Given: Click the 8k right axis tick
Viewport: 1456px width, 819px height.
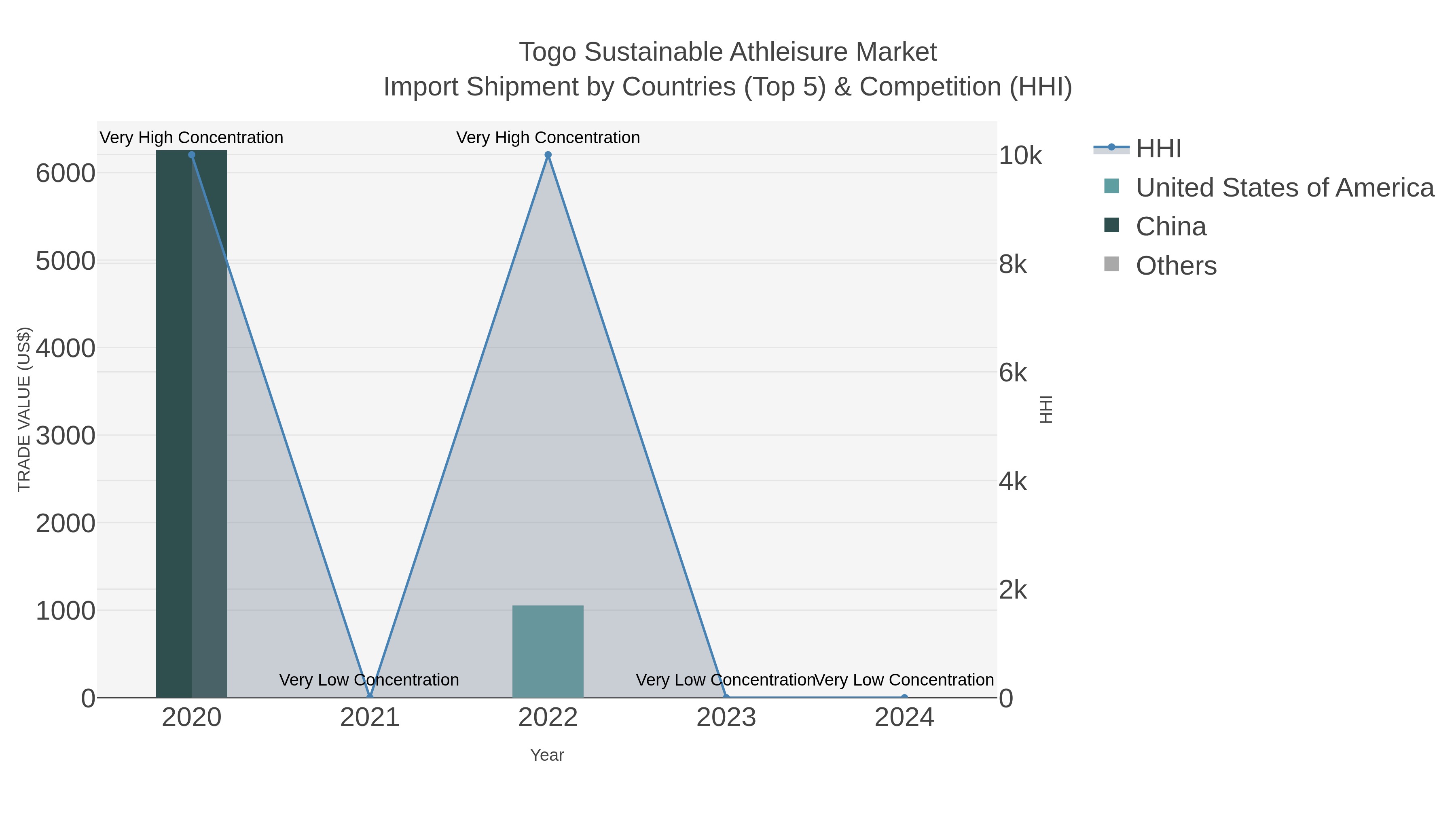Looking at the screenshot, I should (1013, 264).
